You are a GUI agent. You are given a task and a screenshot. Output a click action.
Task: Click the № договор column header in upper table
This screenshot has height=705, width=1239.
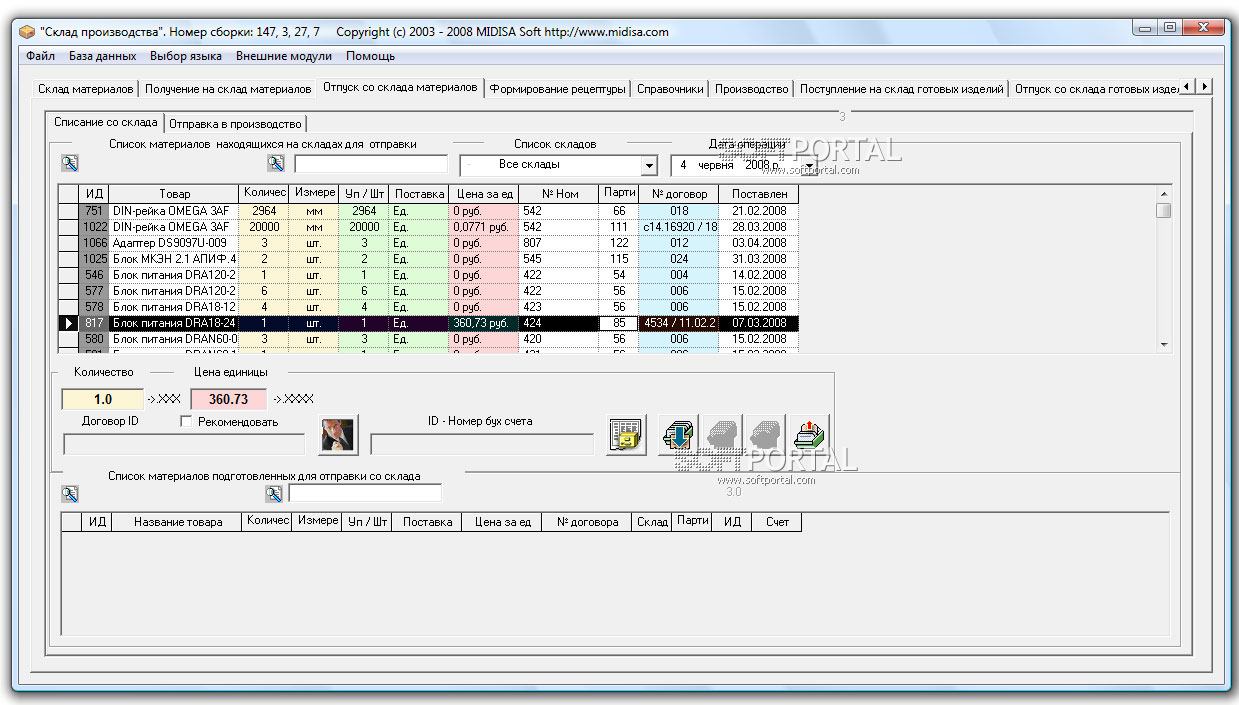[x=678, y=194]
